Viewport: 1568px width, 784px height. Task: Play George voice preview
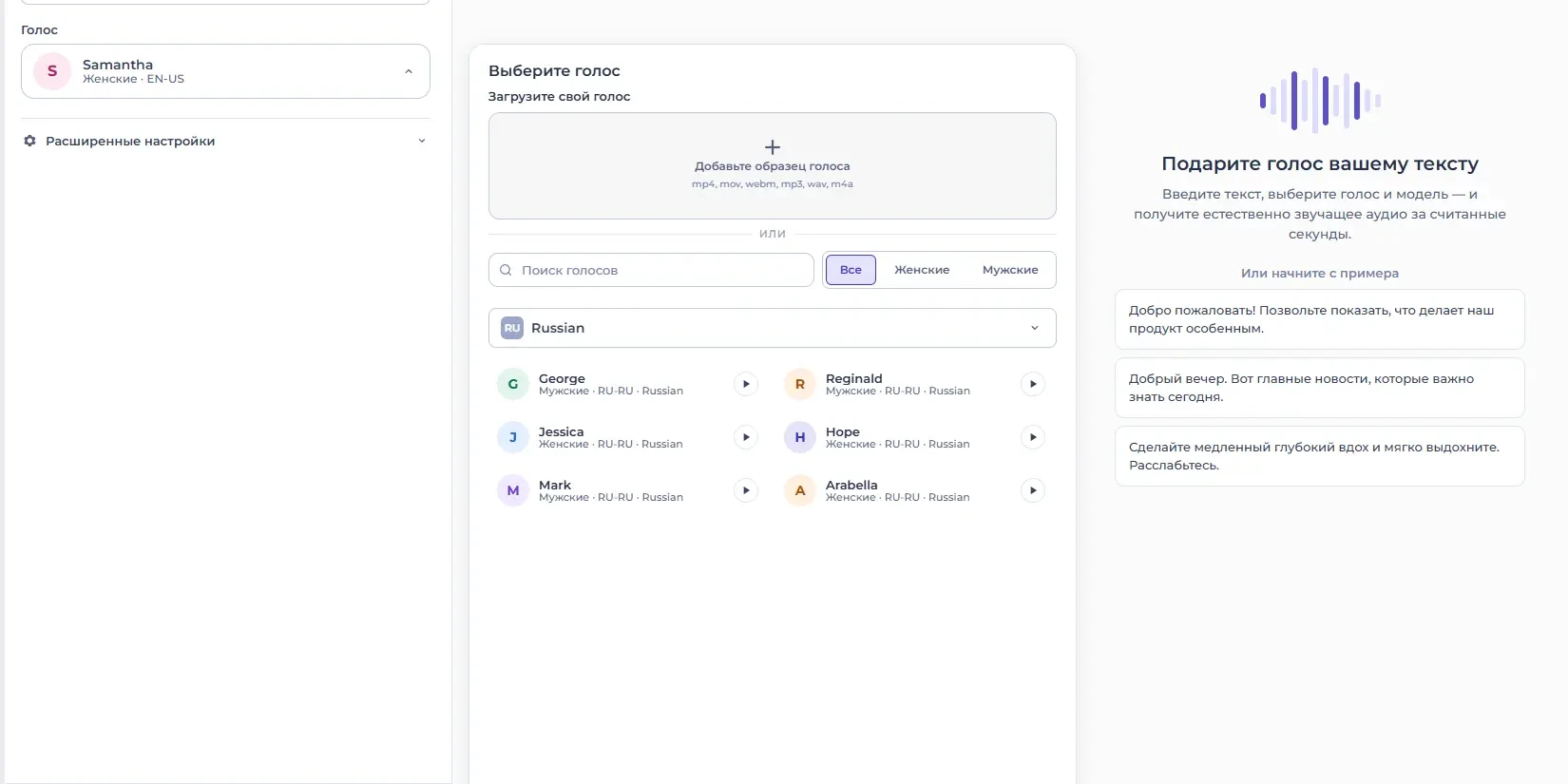pos(746,384)
